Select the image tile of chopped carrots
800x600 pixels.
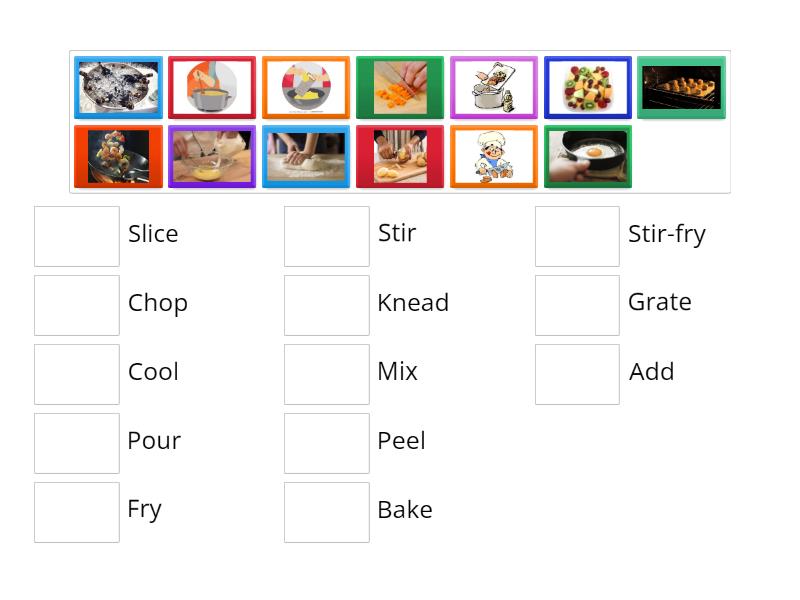(399, 87)
